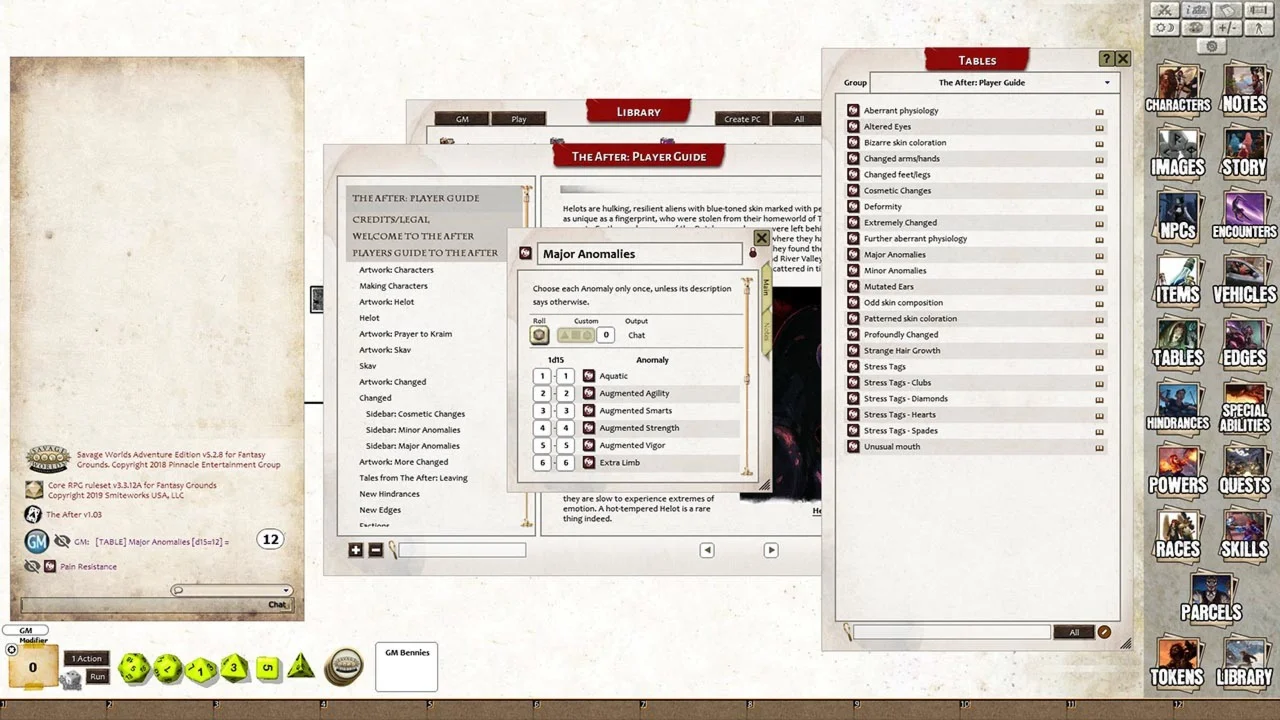This screenshot has height=720, width=1280.
Task: Toggle the share indicator for Unusual mouth
Action: (1099, 447)
